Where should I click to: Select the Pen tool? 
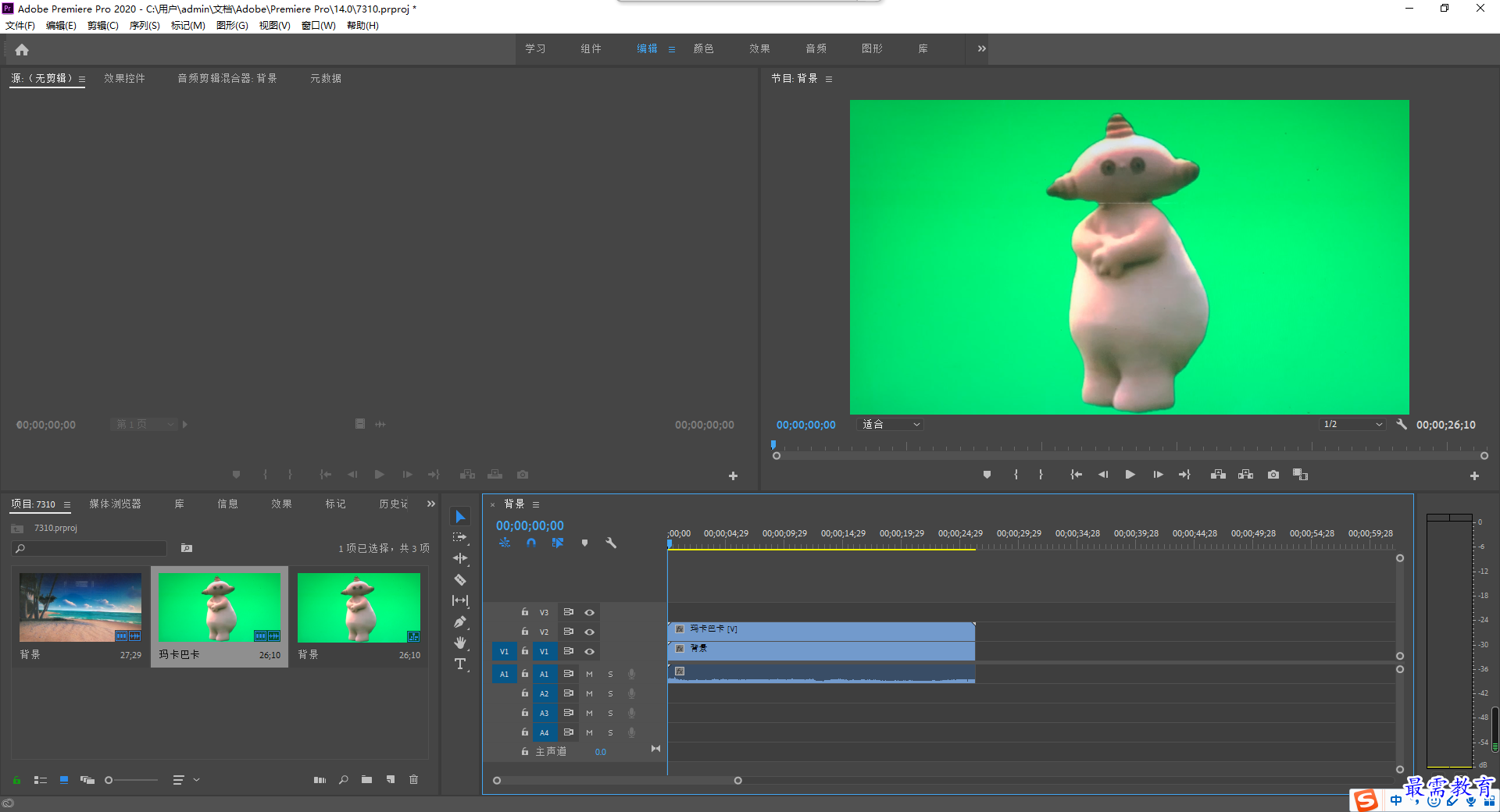(460, 621)
